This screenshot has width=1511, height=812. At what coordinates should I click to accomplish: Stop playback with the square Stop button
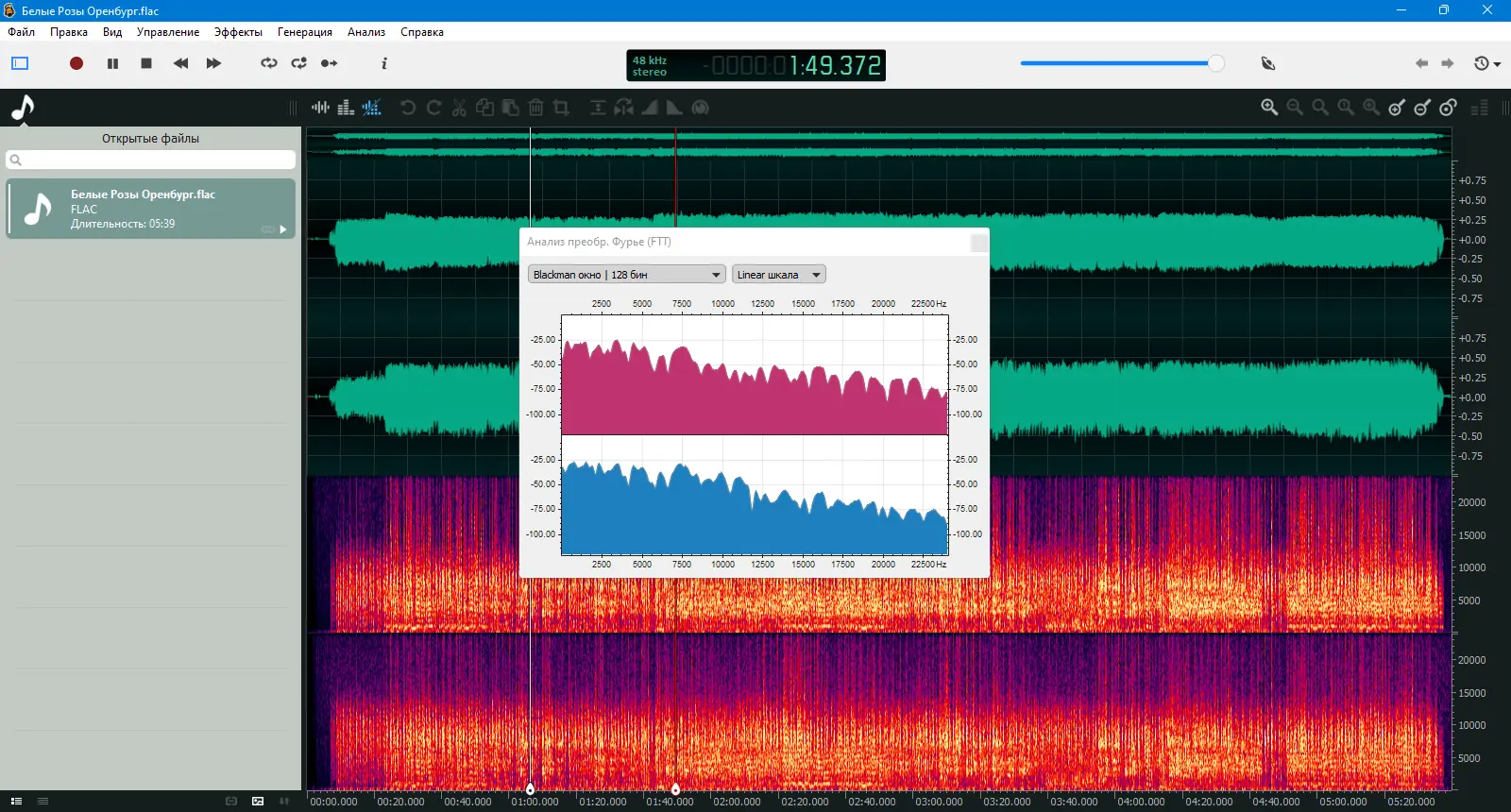146,63
